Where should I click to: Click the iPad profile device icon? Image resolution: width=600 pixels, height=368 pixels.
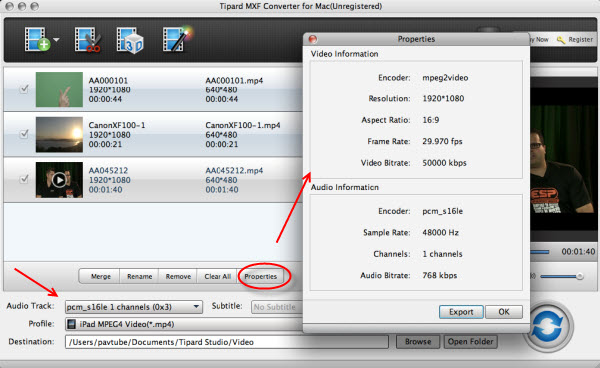click(71, 324)
